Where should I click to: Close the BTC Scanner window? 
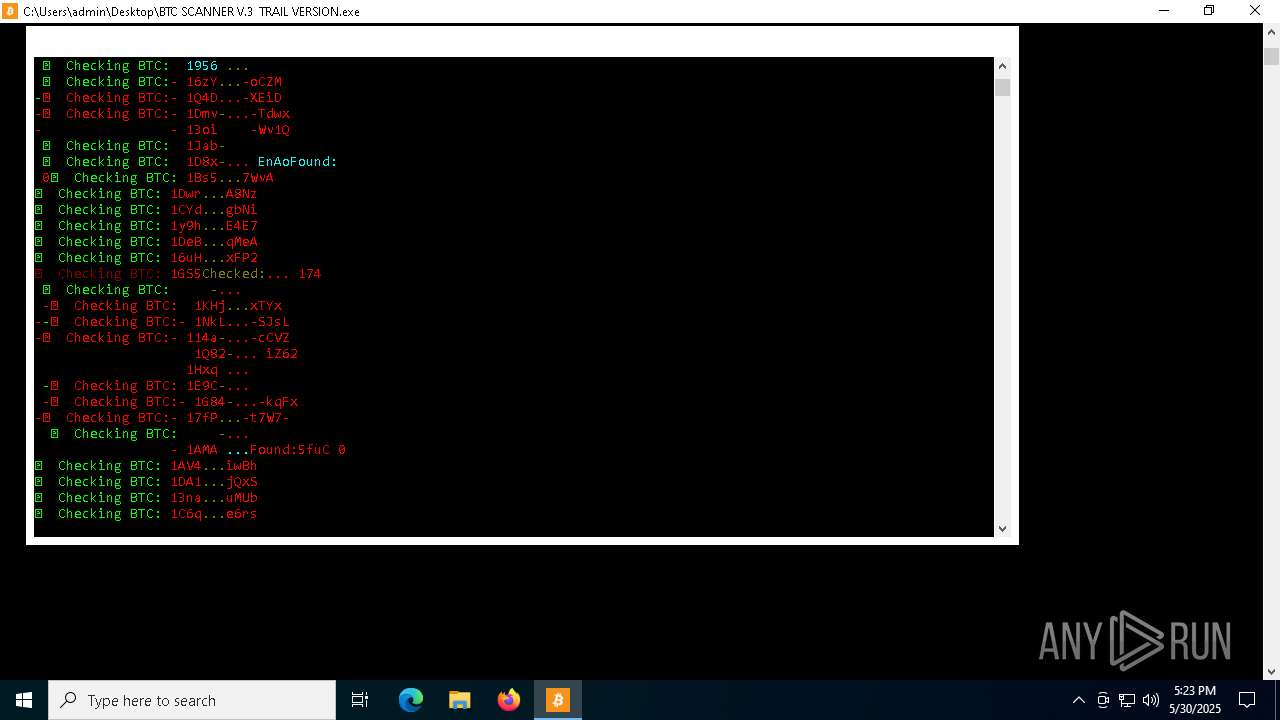point(1256,11)
